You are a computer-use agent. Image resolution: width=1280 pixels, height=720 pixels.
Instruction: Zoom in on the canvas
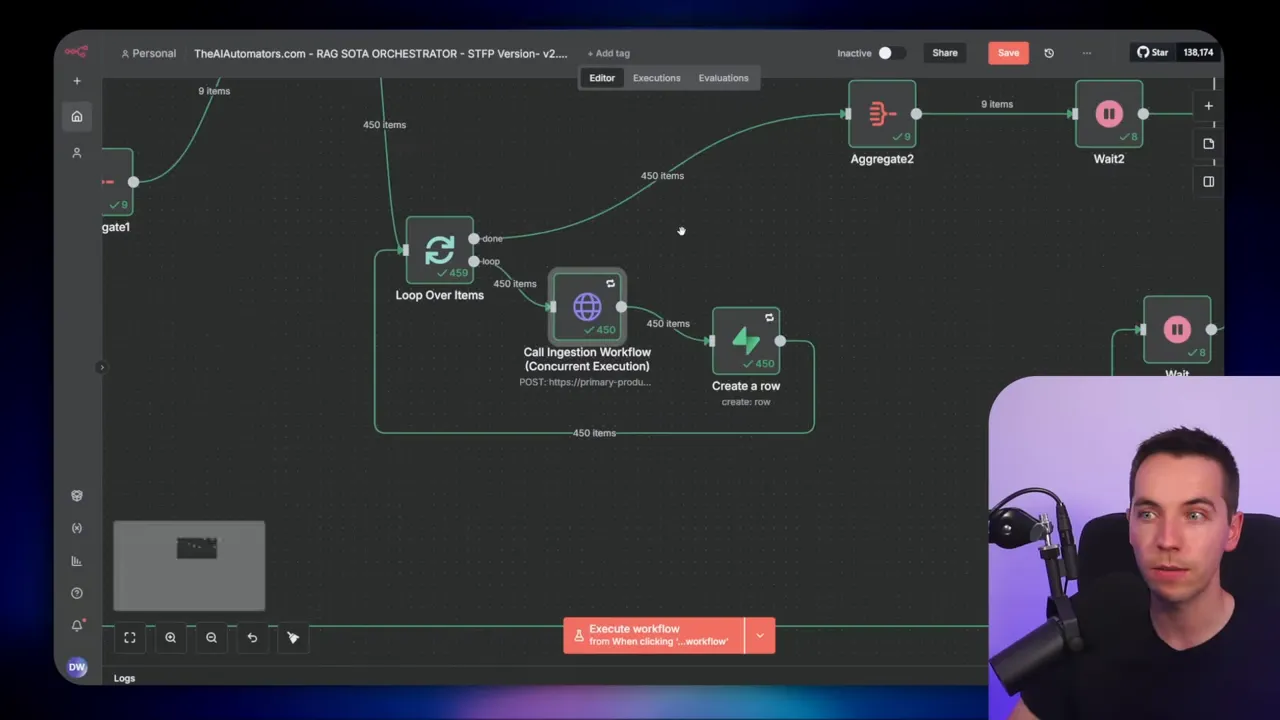point(171,638)
